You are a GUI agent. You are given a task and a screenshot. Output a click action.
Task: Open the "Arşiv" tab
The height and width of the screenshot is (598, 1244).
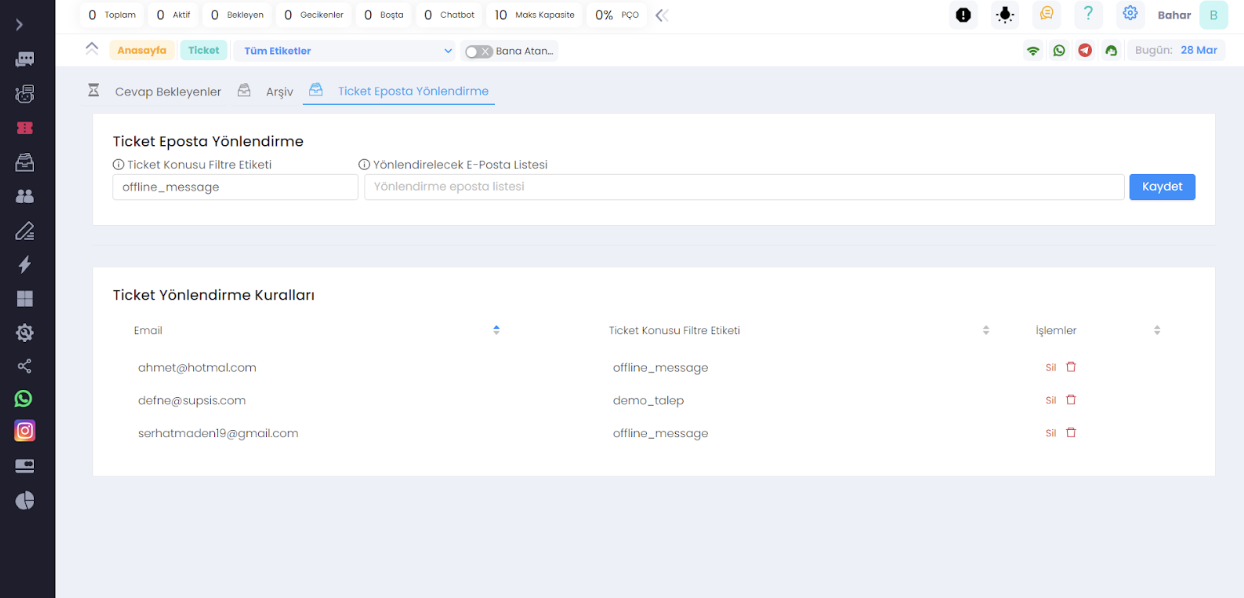(279, 91)
